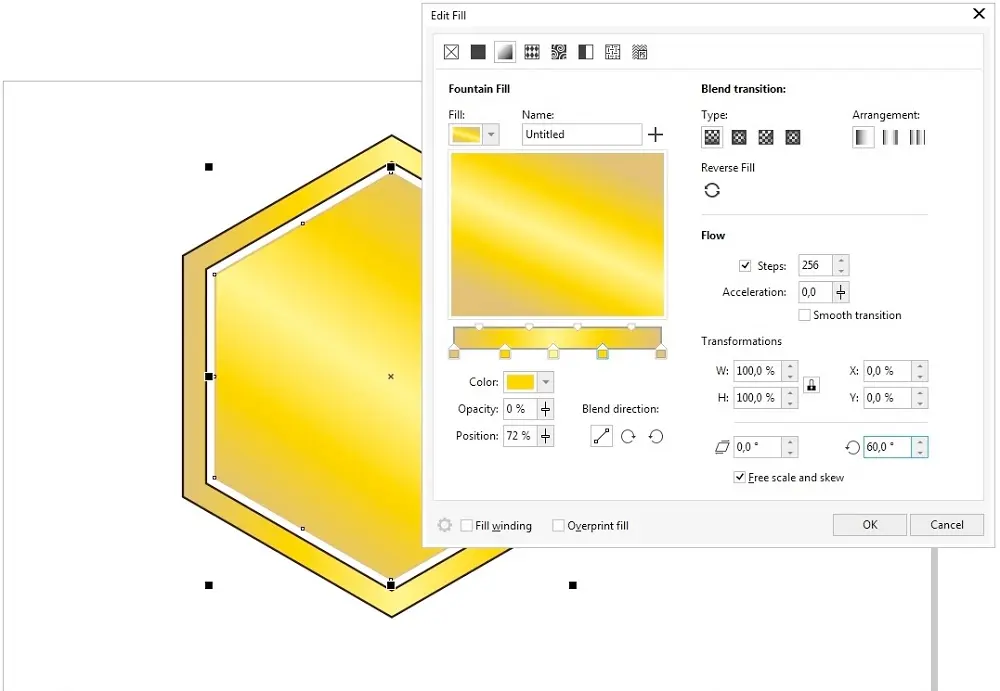Click the Cancel button
This screenshot has height=691, width=1000.
click(x=947, y=524)
